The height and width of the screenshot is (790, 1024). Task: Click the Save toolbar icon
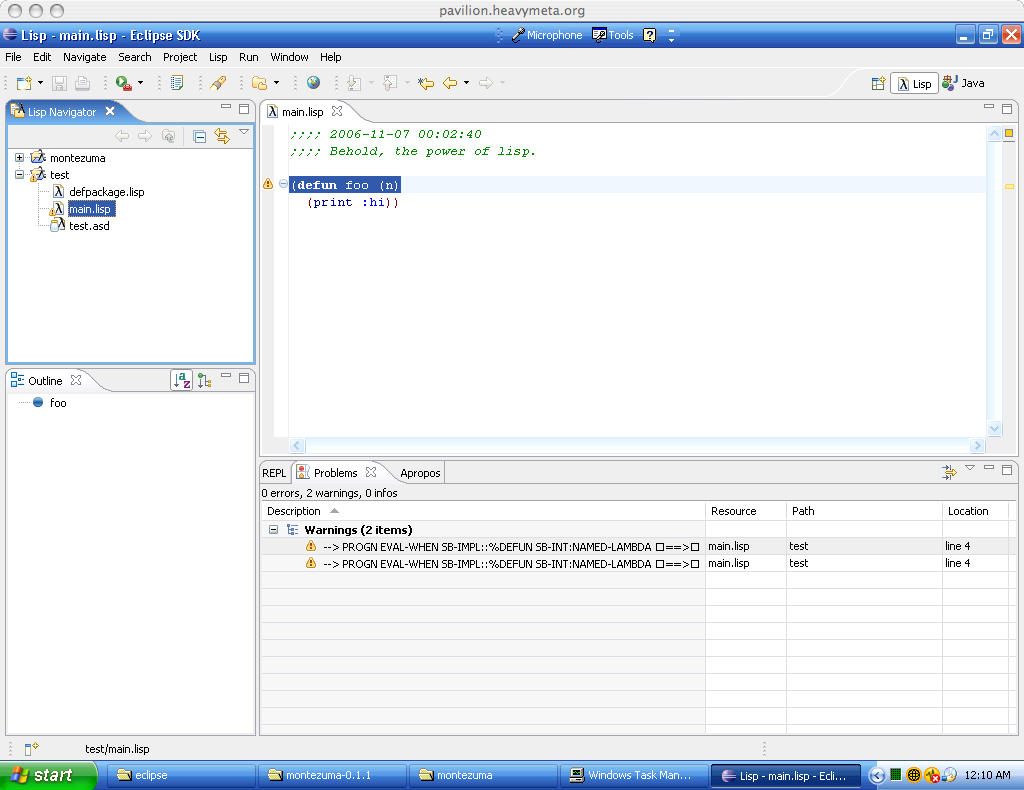(59, 83)
